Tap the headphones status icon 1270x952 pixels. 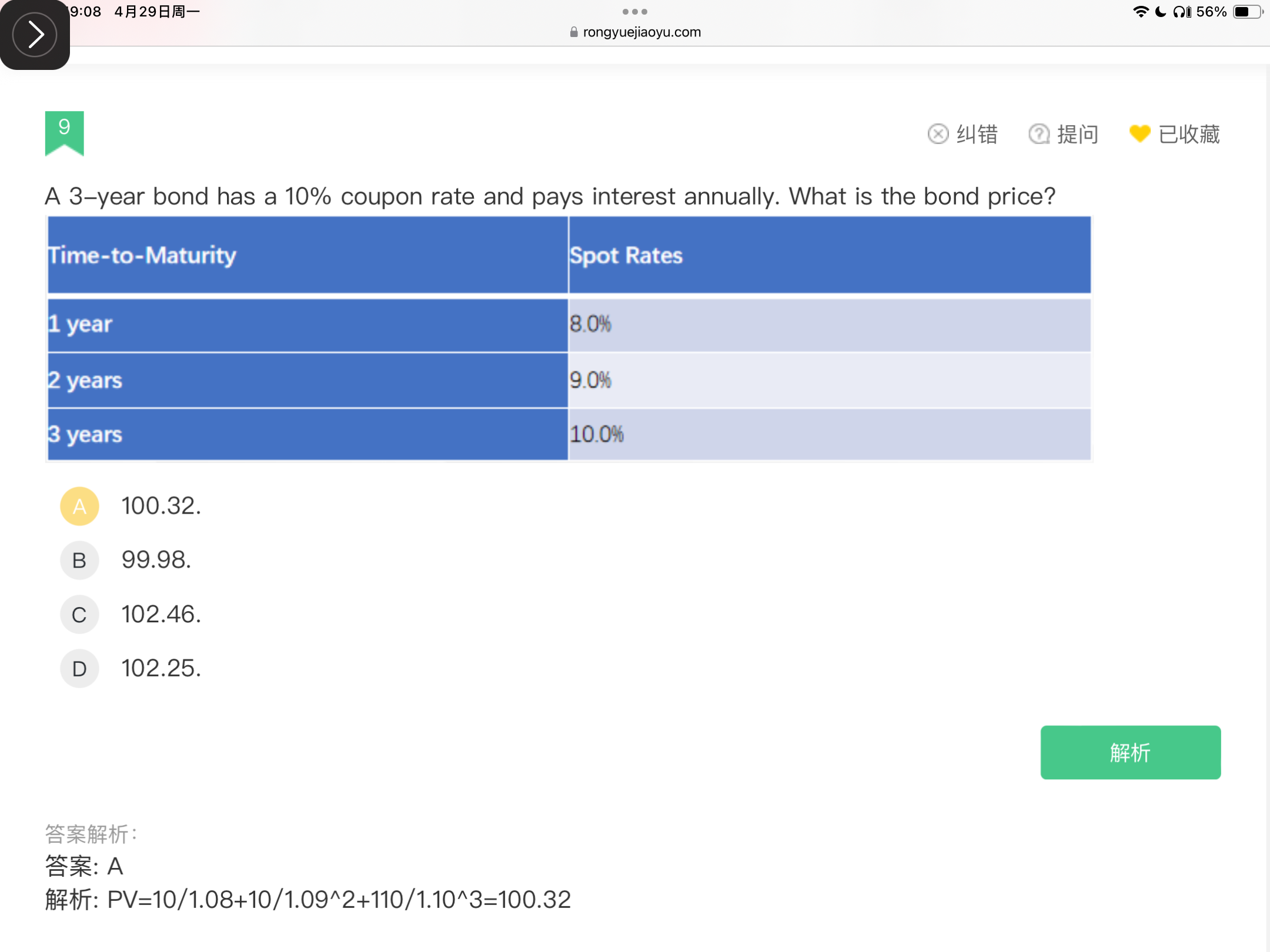point(1182,12)
